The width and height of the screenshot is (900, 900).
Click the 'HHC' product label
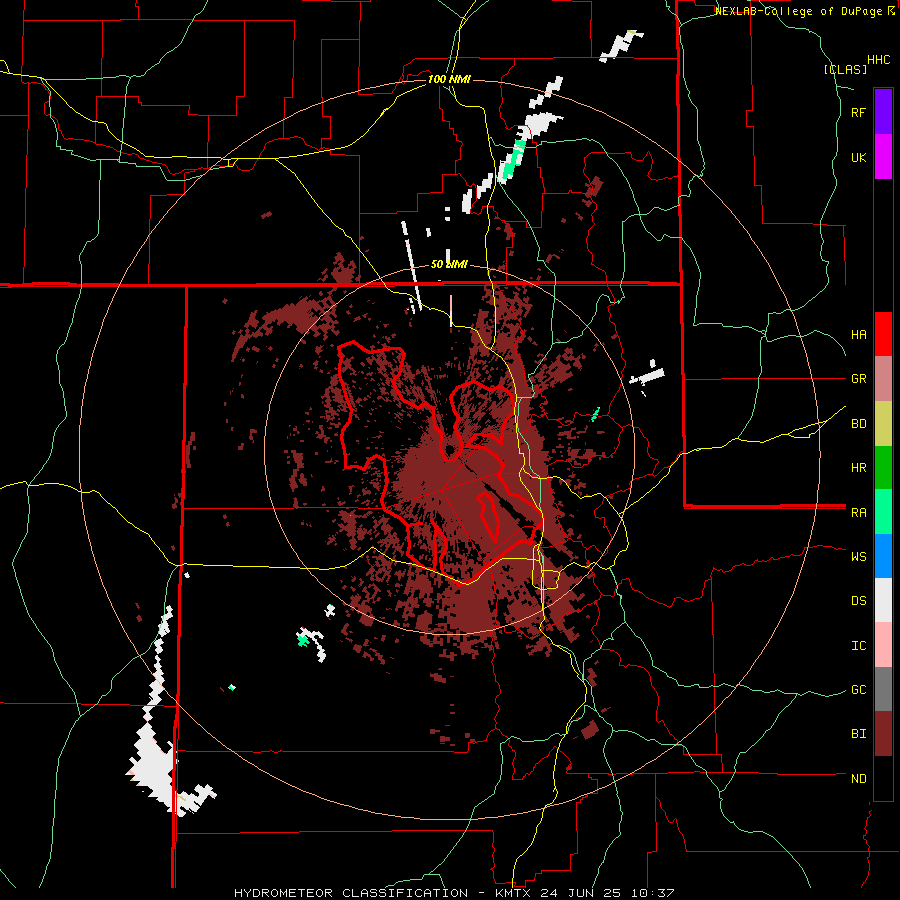[x=879, y=60]
